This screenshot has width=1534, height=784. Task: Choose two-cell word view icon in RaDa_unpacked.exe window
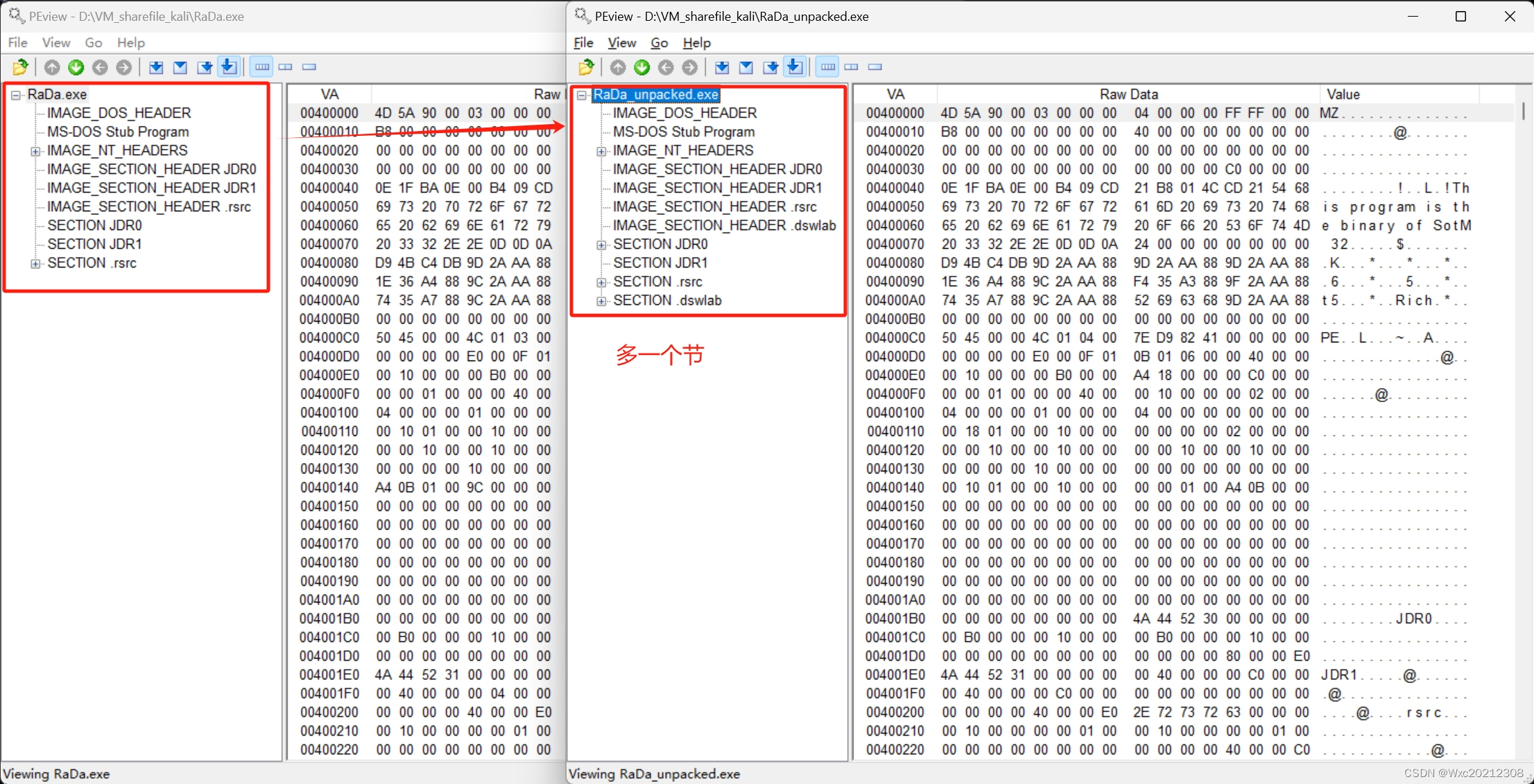point(852,67)
